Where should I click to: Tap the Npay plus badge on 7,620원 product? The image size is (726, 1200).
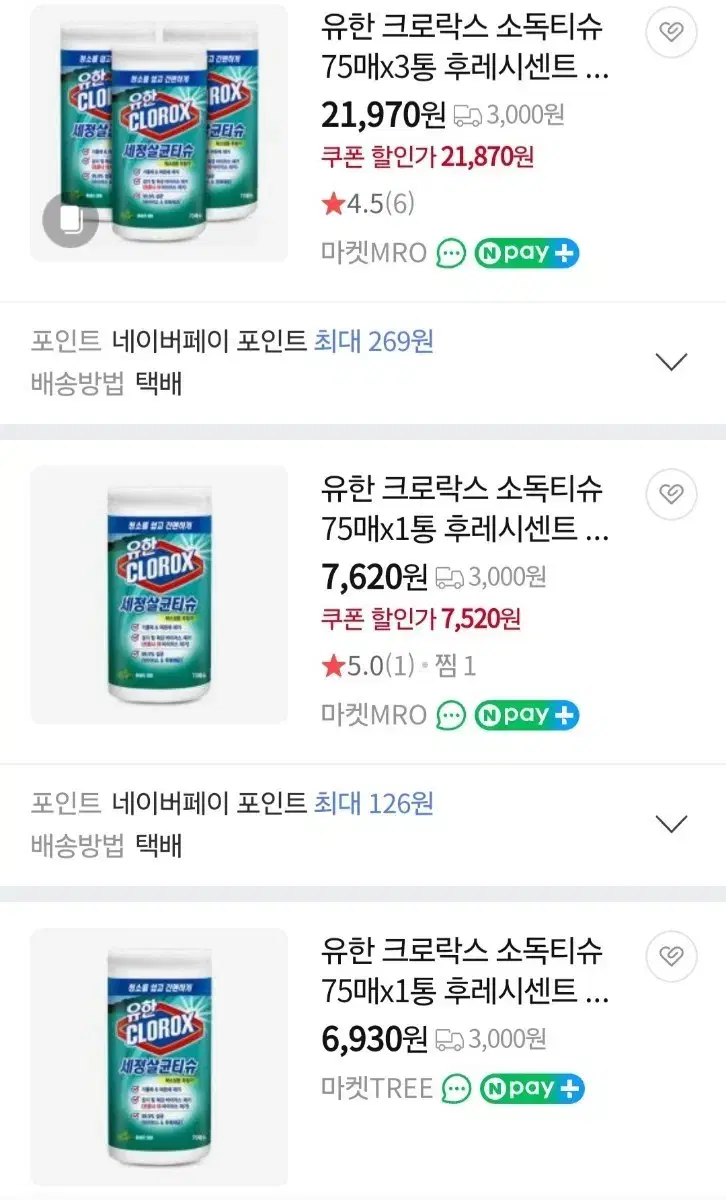coord(527,715)
